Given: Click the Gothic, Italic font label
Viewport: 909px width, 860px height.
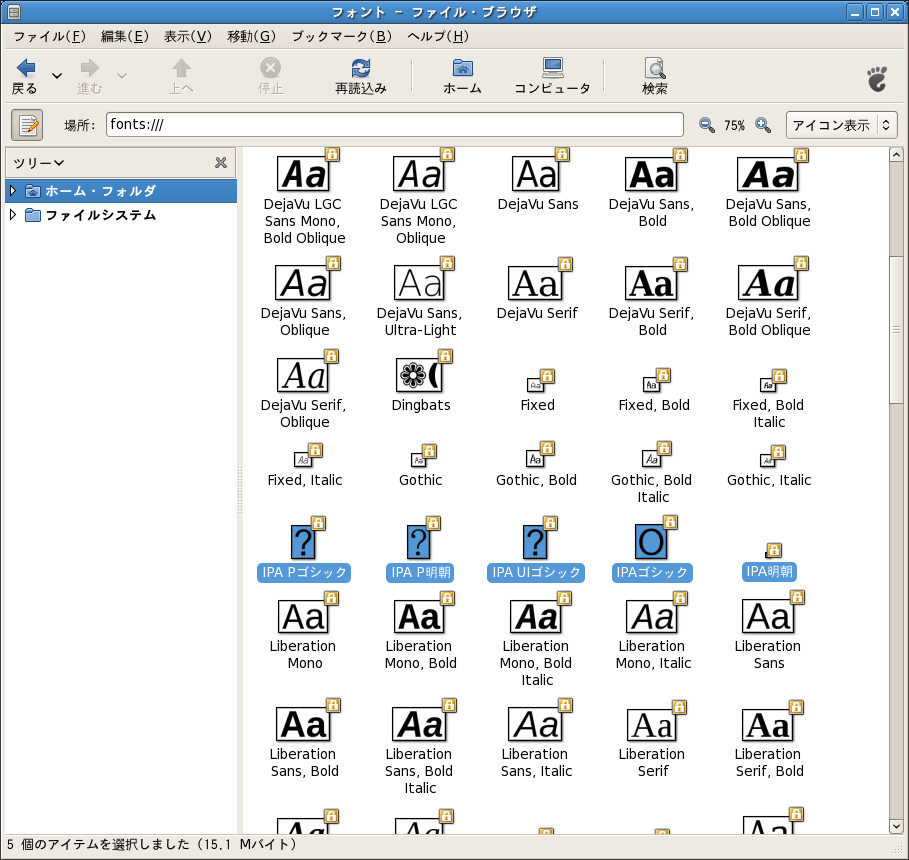Looking at the screenshot, I should pos(769,480).
